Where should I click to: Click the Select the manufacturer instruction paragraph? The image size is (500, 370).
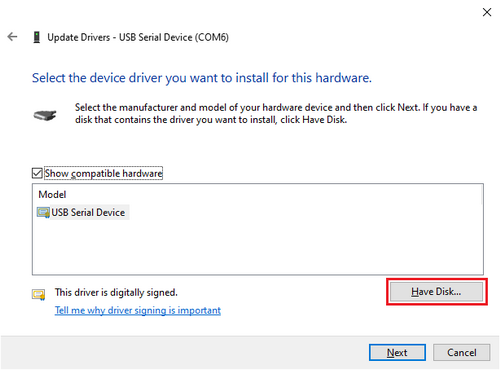[276, 113]
